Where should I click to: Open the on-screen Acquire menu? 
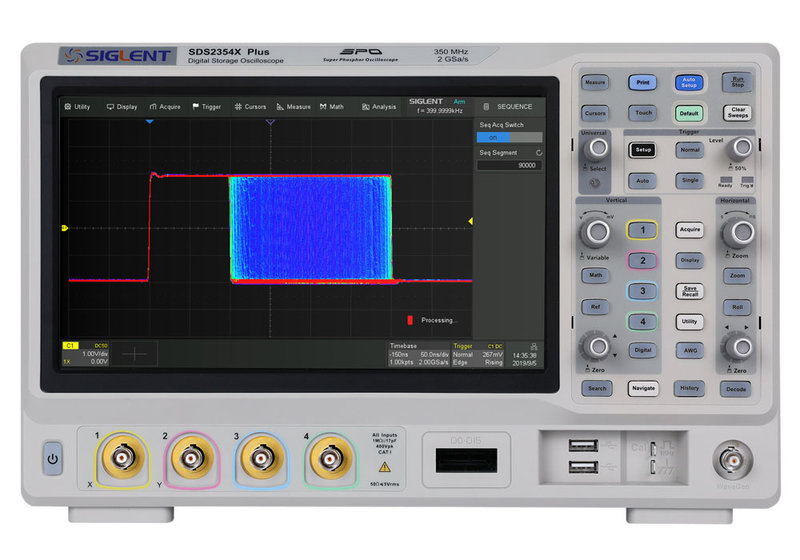tap(165, 107)
